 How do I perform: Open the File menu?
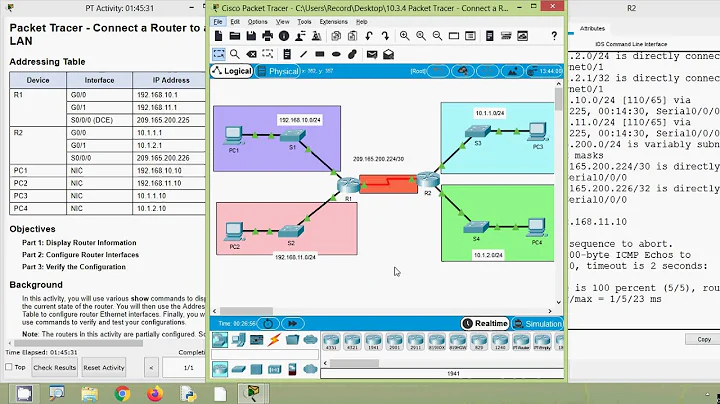218,22
